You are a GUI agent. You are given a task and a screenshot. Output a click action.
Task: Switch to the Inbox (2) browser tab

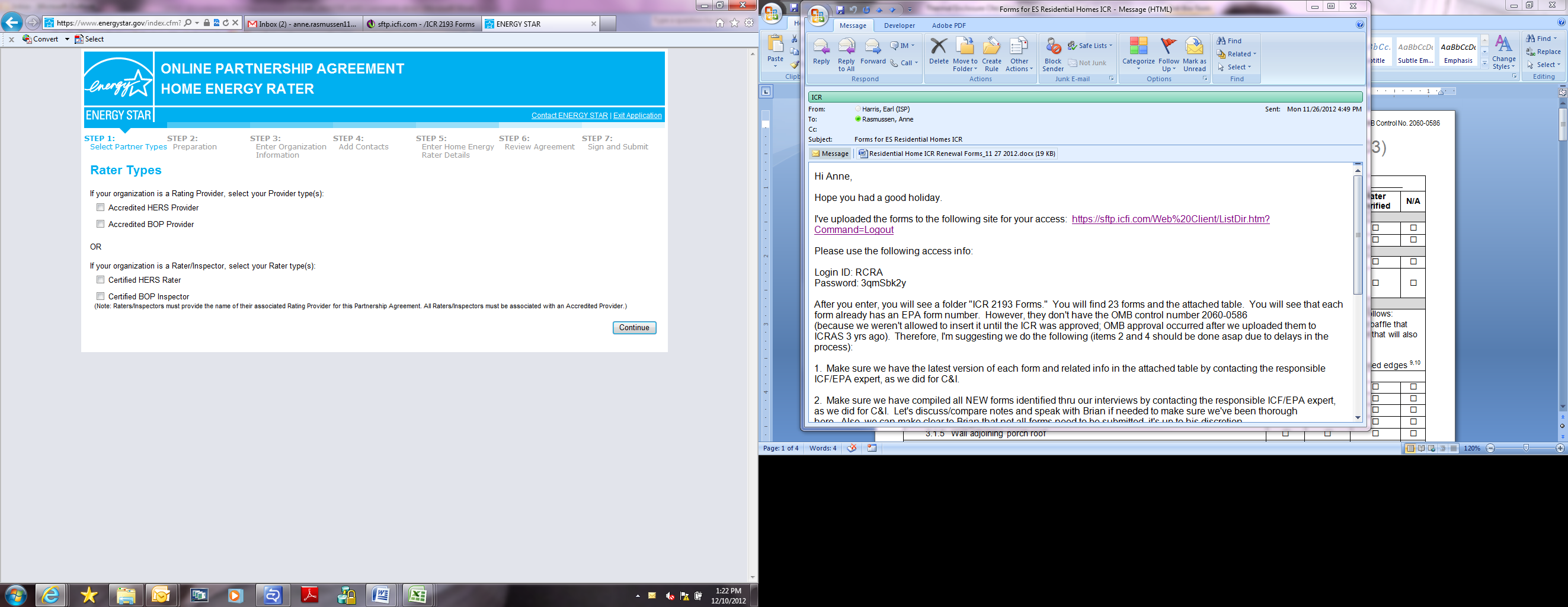[303, 24]
